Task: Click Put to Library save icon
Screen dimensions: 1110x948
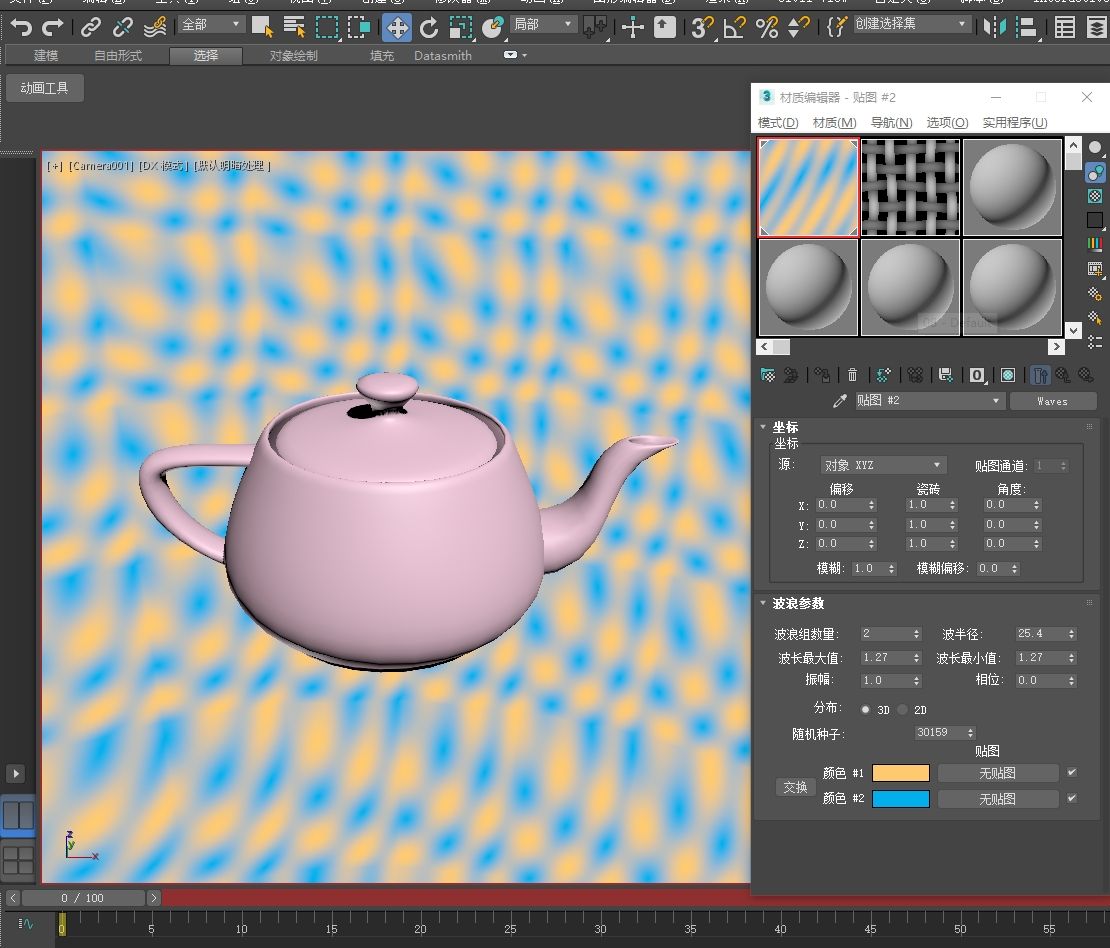Action: pyautogui.click(x=945, y=375)
